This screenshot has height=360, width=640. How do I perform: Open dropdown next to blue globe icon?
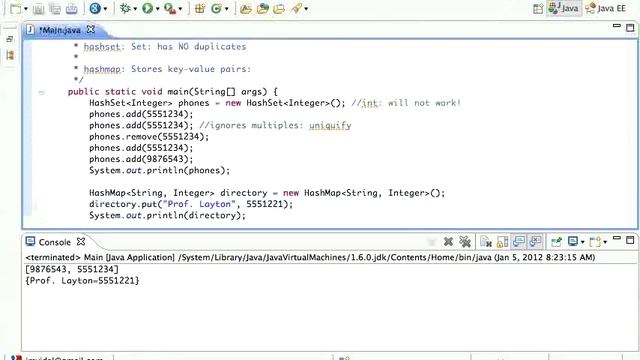click(x=105, y=9)
